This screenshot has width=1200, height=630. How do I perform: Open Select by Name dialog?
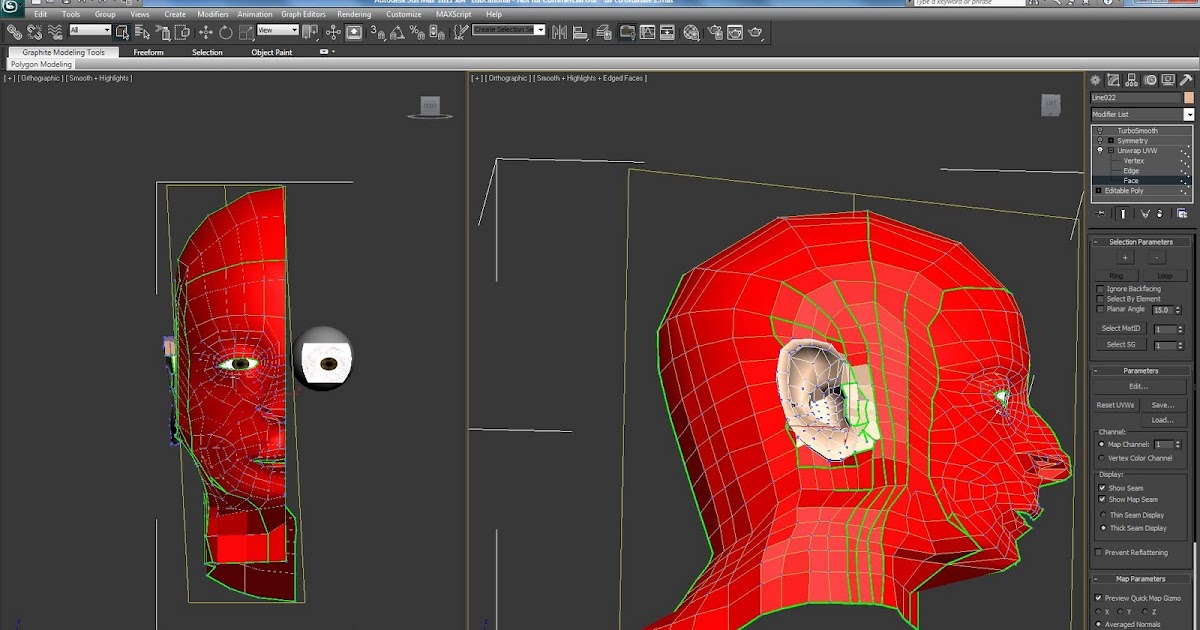[x=141, y=31]
